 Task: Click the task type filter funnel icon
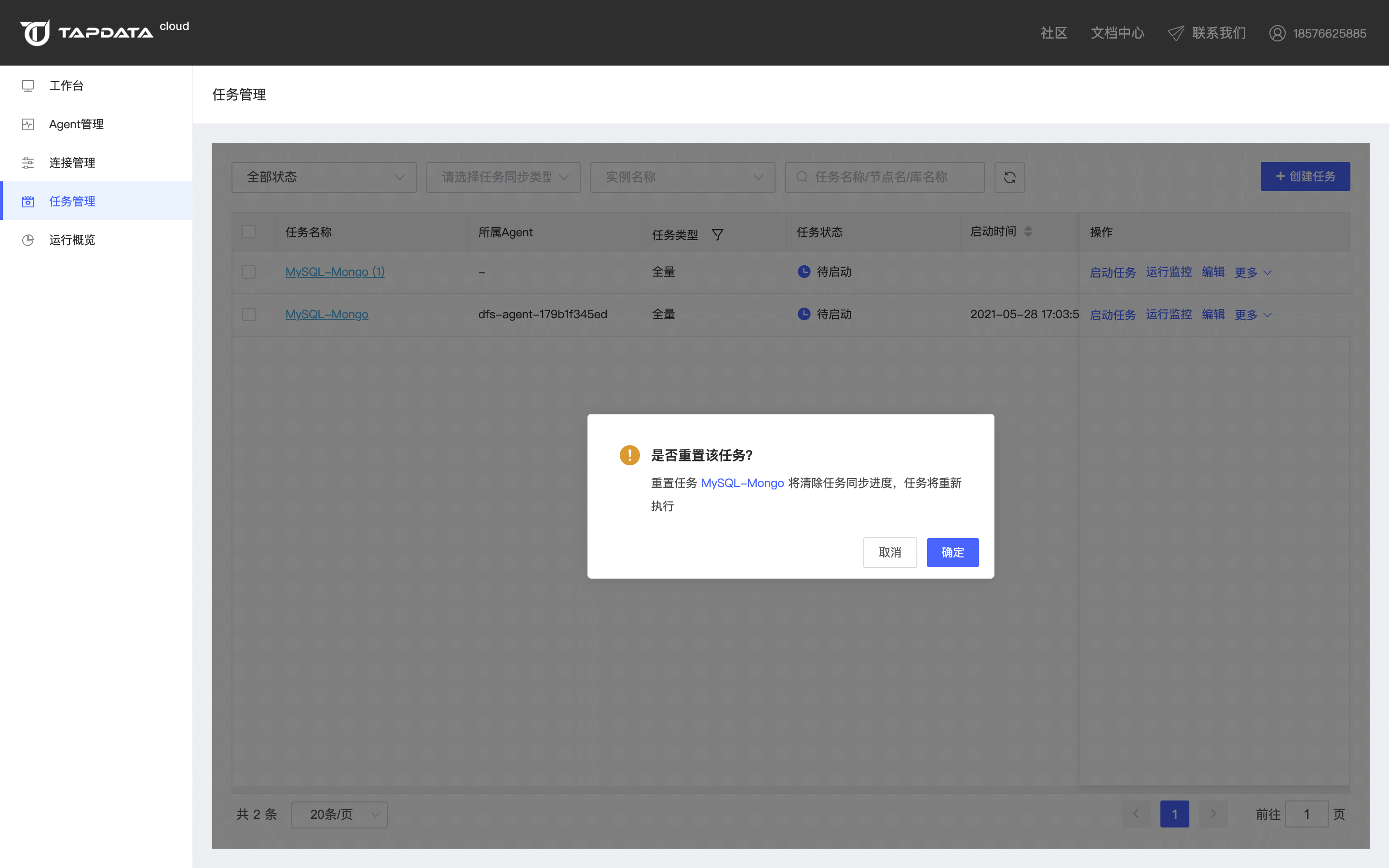coord(718,234)
